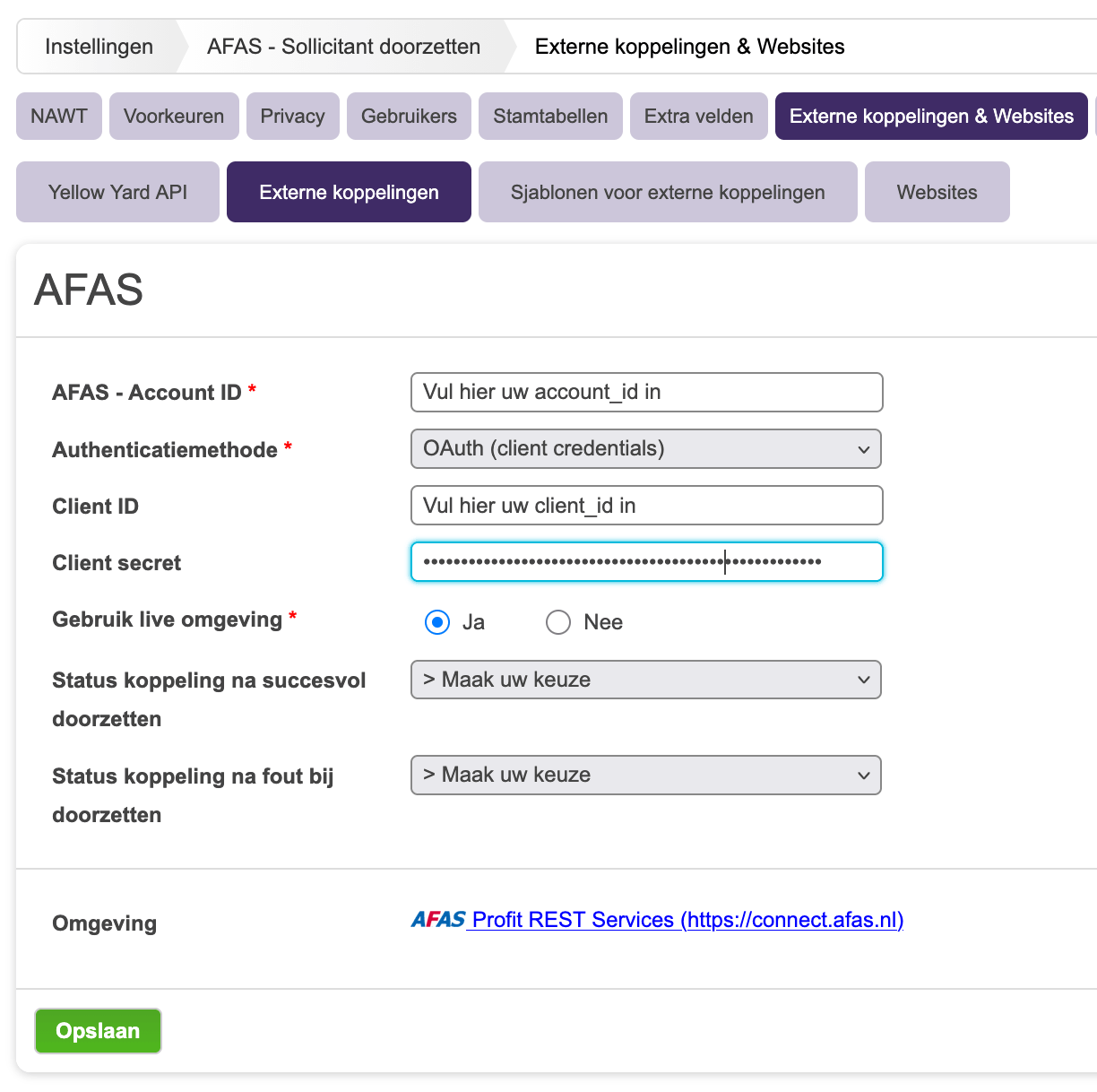Open the Yellow Yard API sub-tab
This screenshot has width=1097, height=1092.
tap(117, 192)
